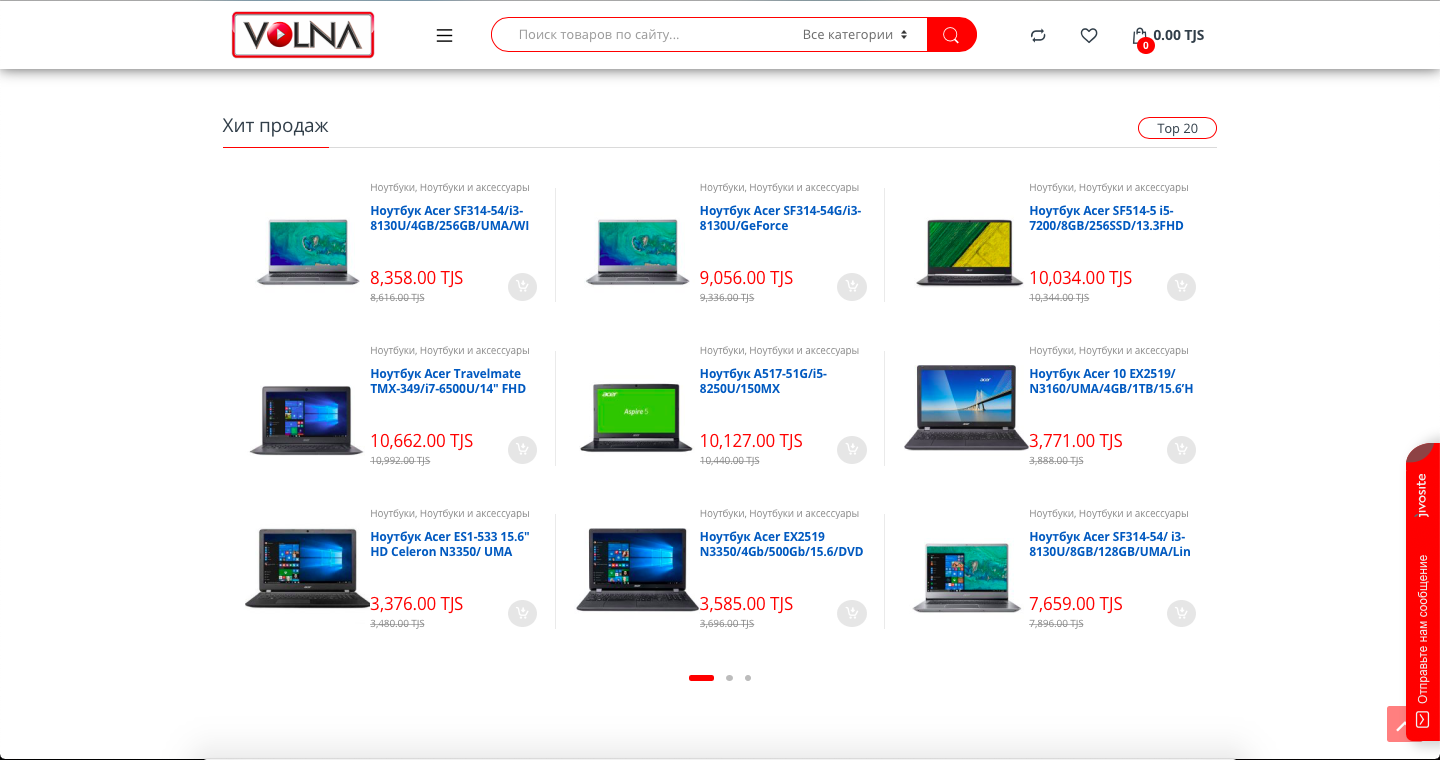This screenshot has width=1440, height=760.
Task: Click category link above Acer SF314-54/i3 4GB
Action: (450, 187)
